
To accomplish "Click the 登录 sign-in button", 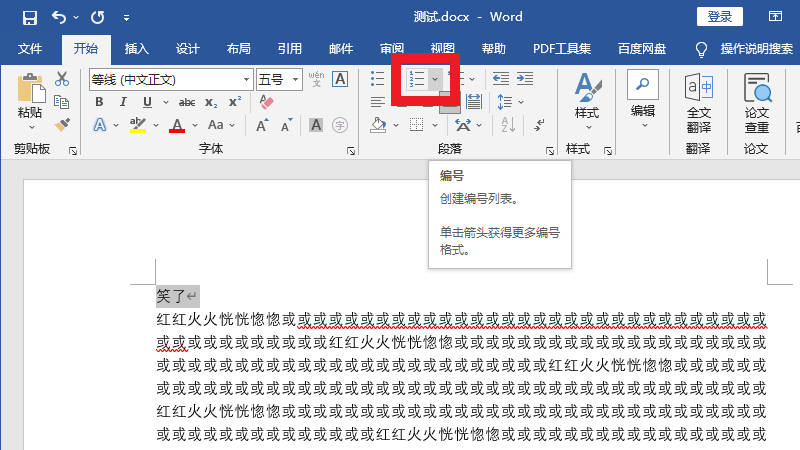I will 720,17.
